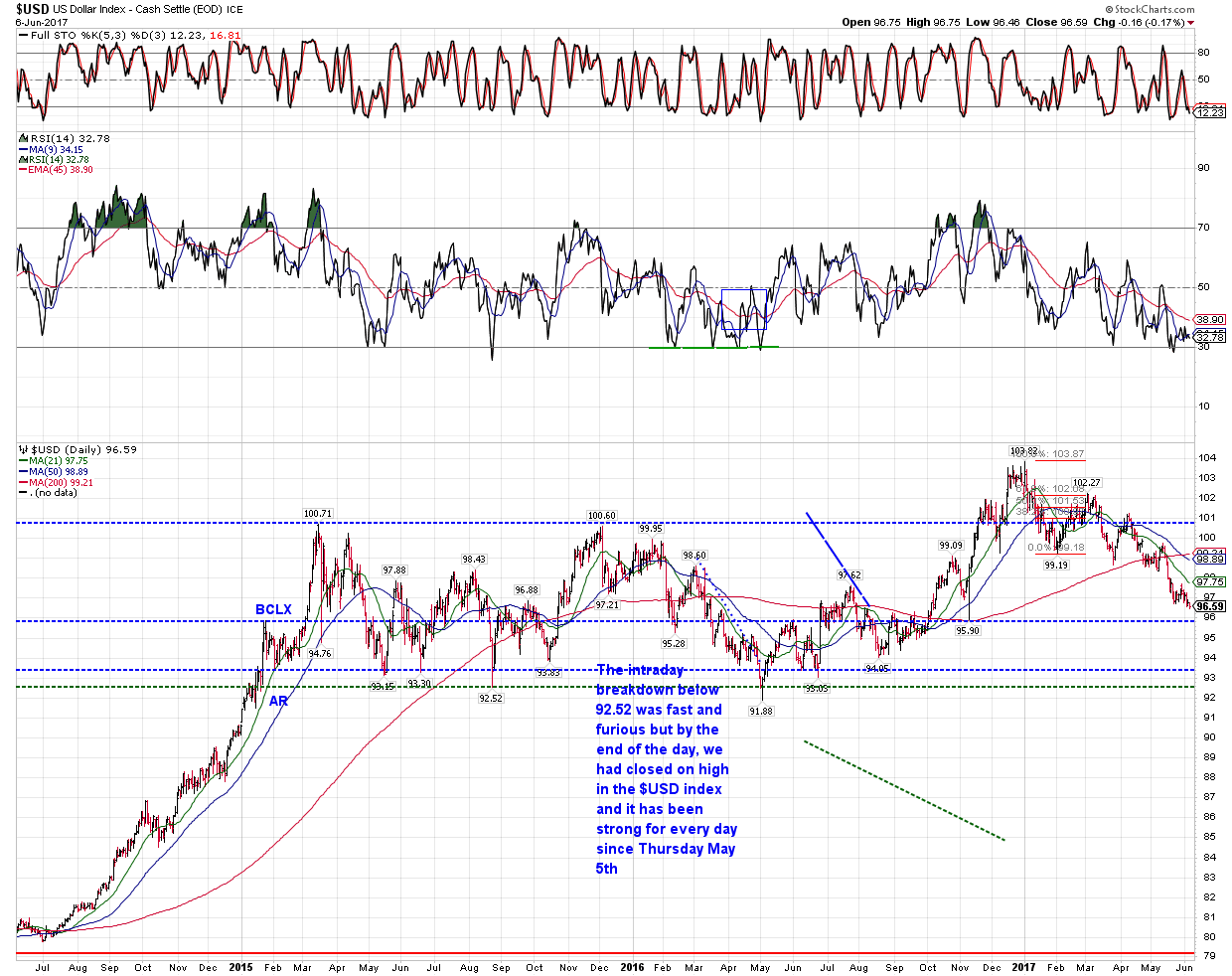This screenshot has width=1232, height=976.
Task: Click the 102.27 price label
Action: (x=1087, y=483)
